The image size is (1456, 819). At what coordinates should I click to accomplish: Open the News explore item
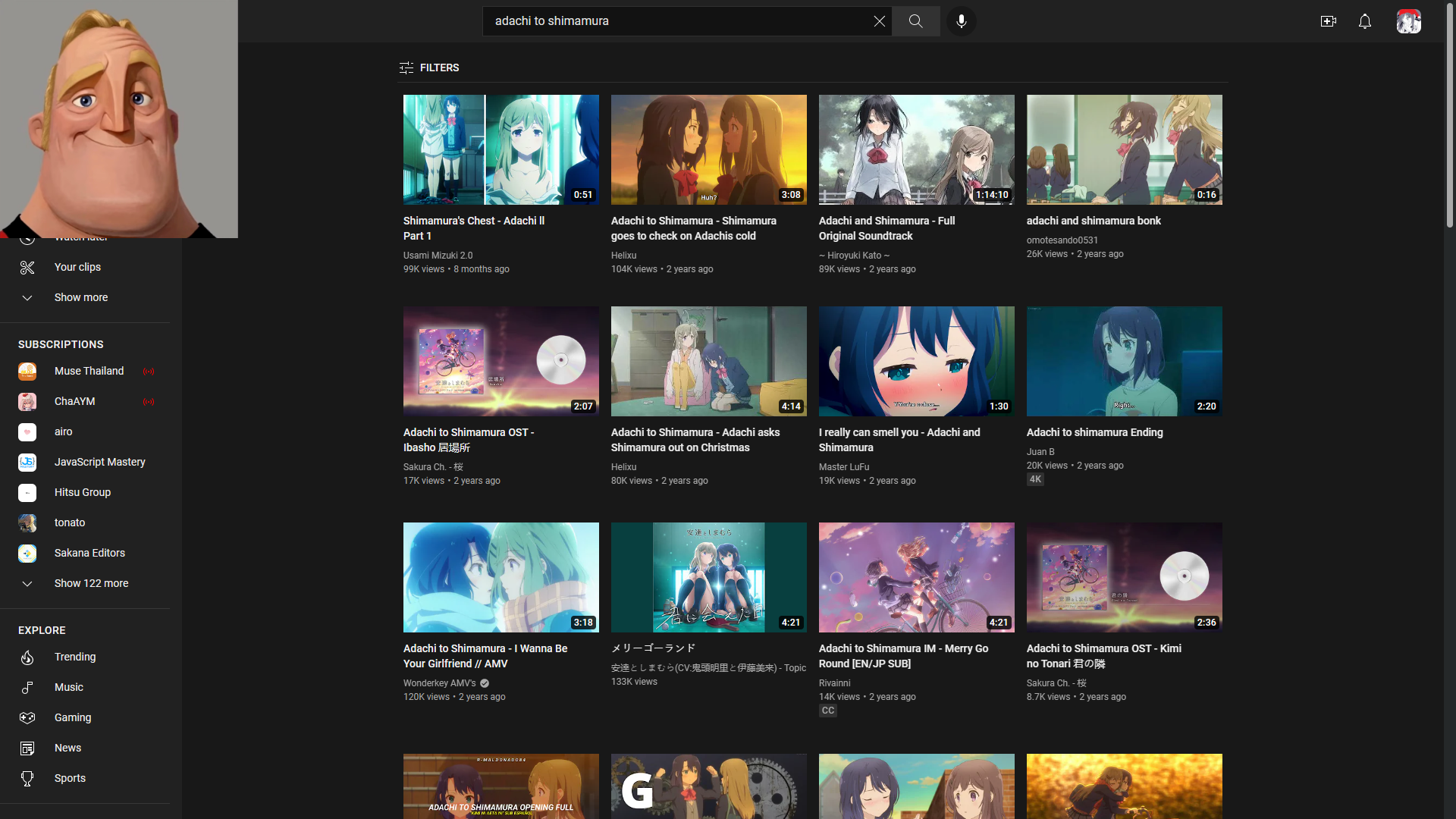[67, 748]
